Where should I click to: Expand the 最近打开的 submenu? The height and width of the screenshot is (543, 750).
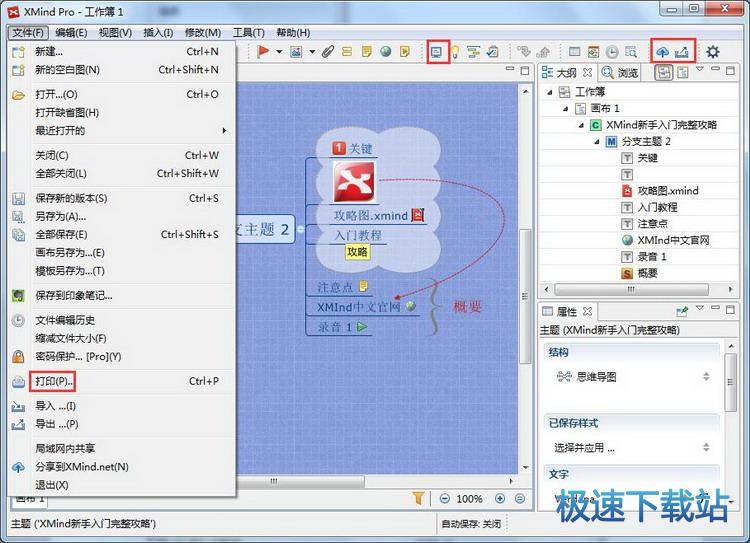pyautogui.click(x=121, y=131)
